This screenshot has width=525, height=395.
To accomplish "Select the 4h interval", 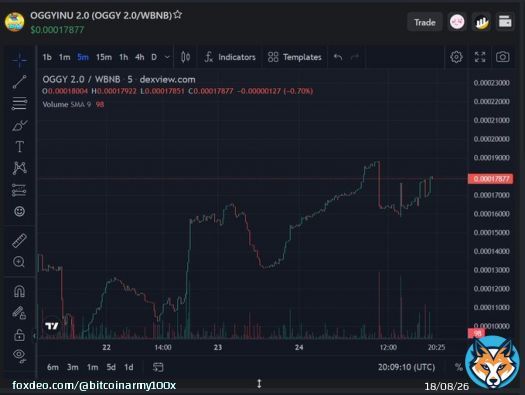I will pos(140,57).
